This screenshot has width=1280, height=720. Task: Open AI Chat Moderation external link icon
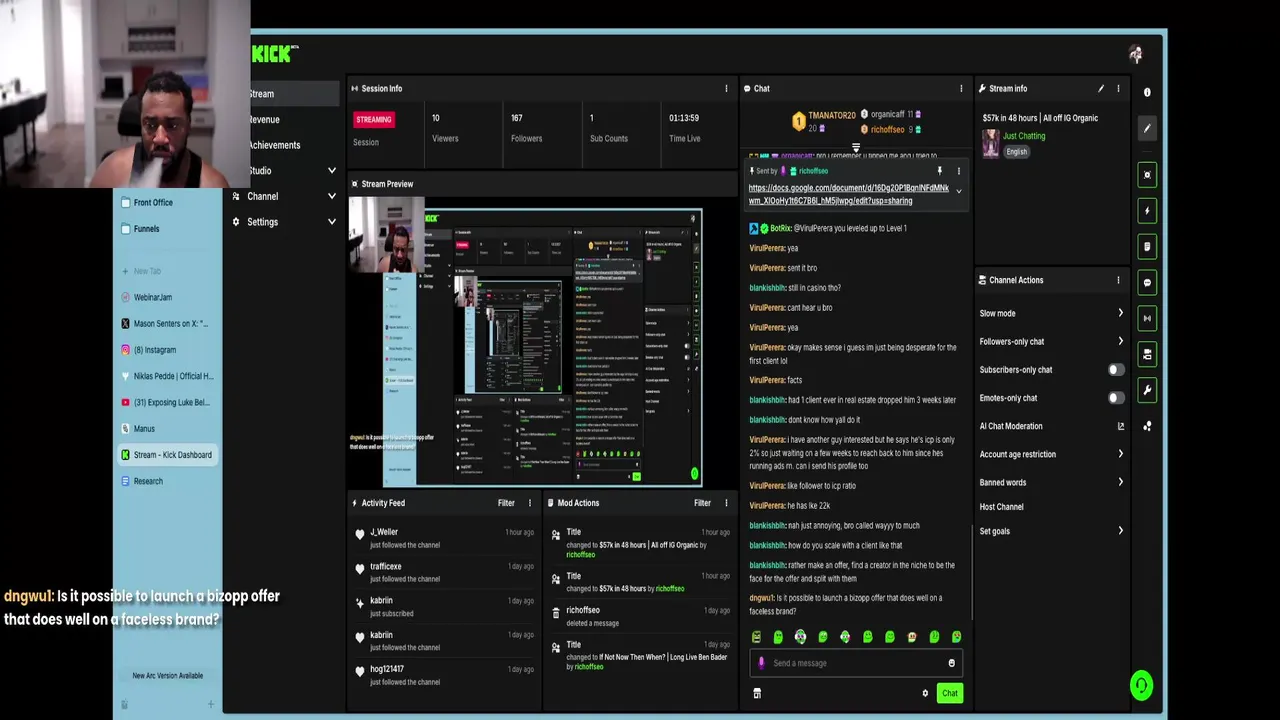[x=1120, y=426]
